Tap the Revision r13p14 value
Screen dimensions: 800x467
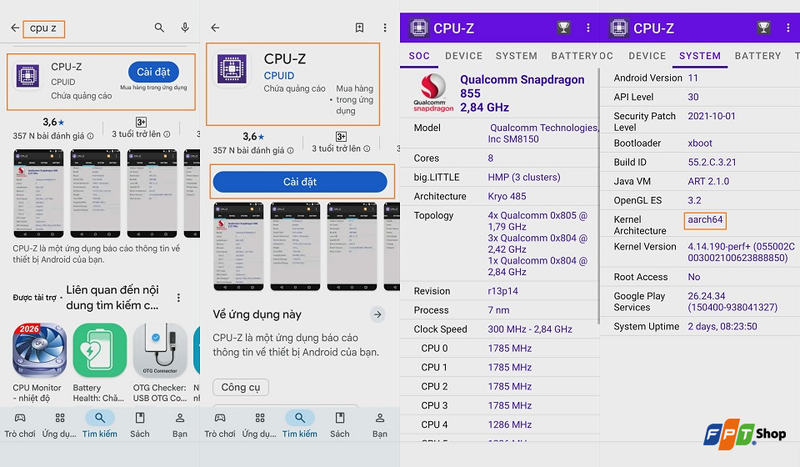[503, 291]
